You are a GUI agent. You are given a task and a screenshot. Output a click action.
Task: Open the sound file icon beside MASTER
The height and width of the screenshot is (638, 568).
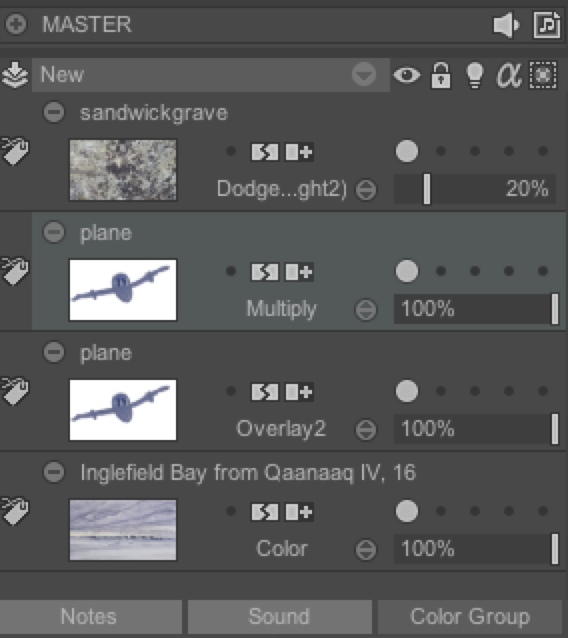[546, 25]
